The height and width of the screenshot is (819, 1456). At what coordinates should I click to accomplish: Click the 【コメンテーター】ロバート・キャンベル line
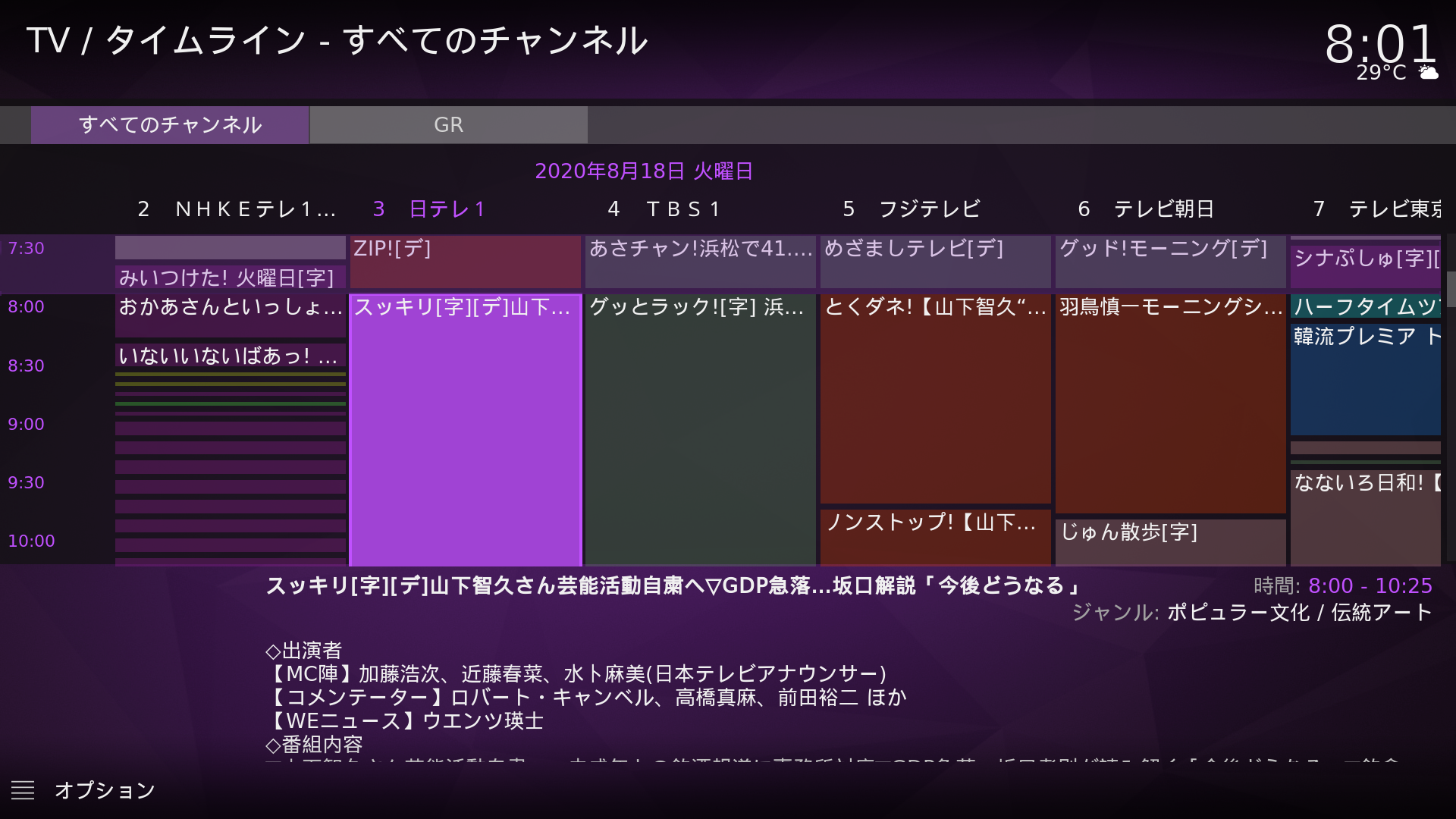point(586,697)
